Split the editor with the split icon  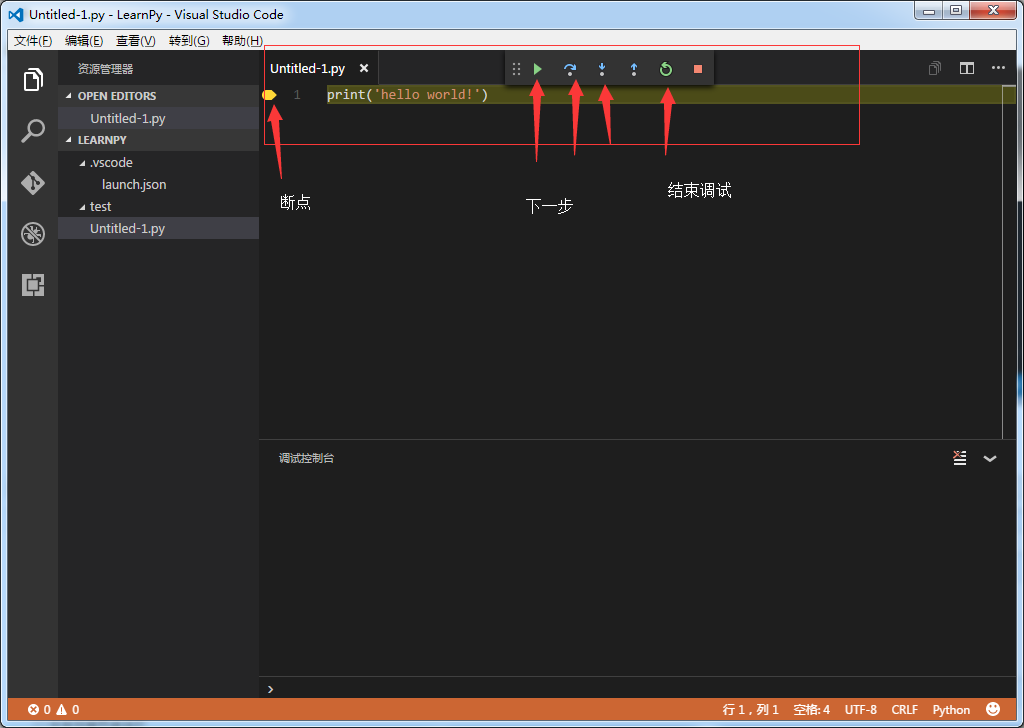[x=967, y=68]
